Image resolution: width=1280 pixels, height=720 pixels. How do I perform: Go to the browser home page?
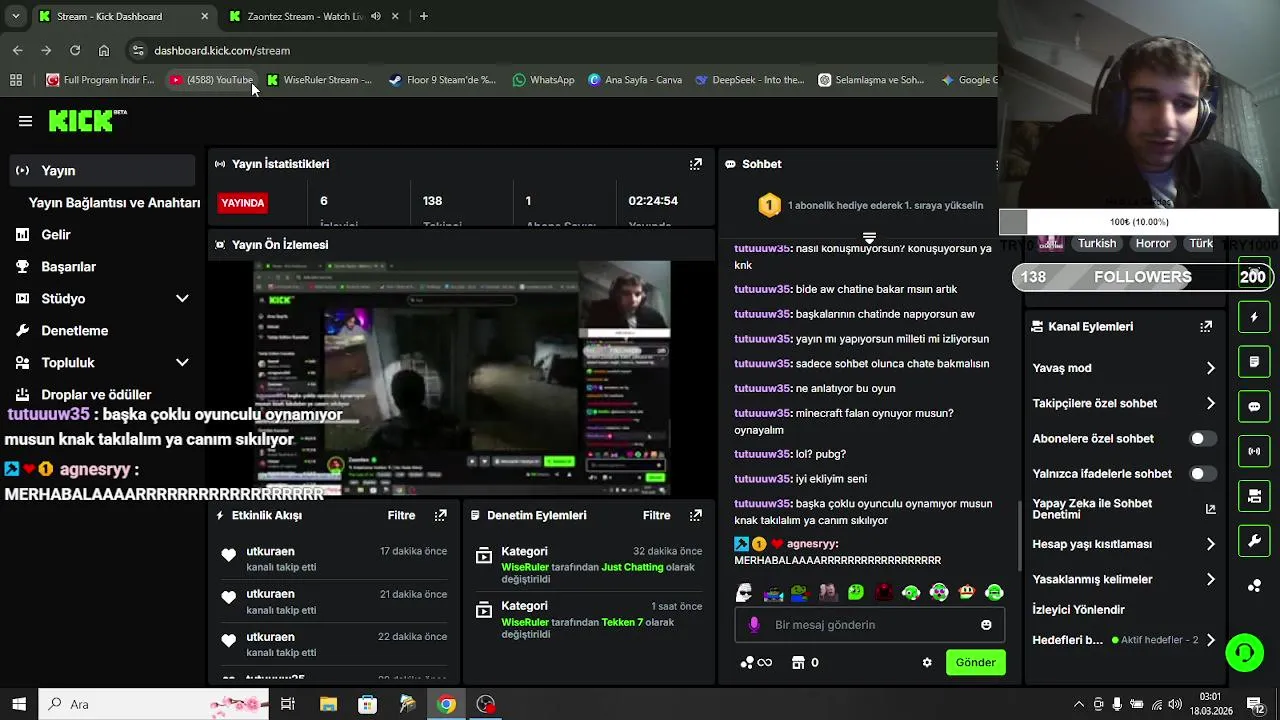104,50
